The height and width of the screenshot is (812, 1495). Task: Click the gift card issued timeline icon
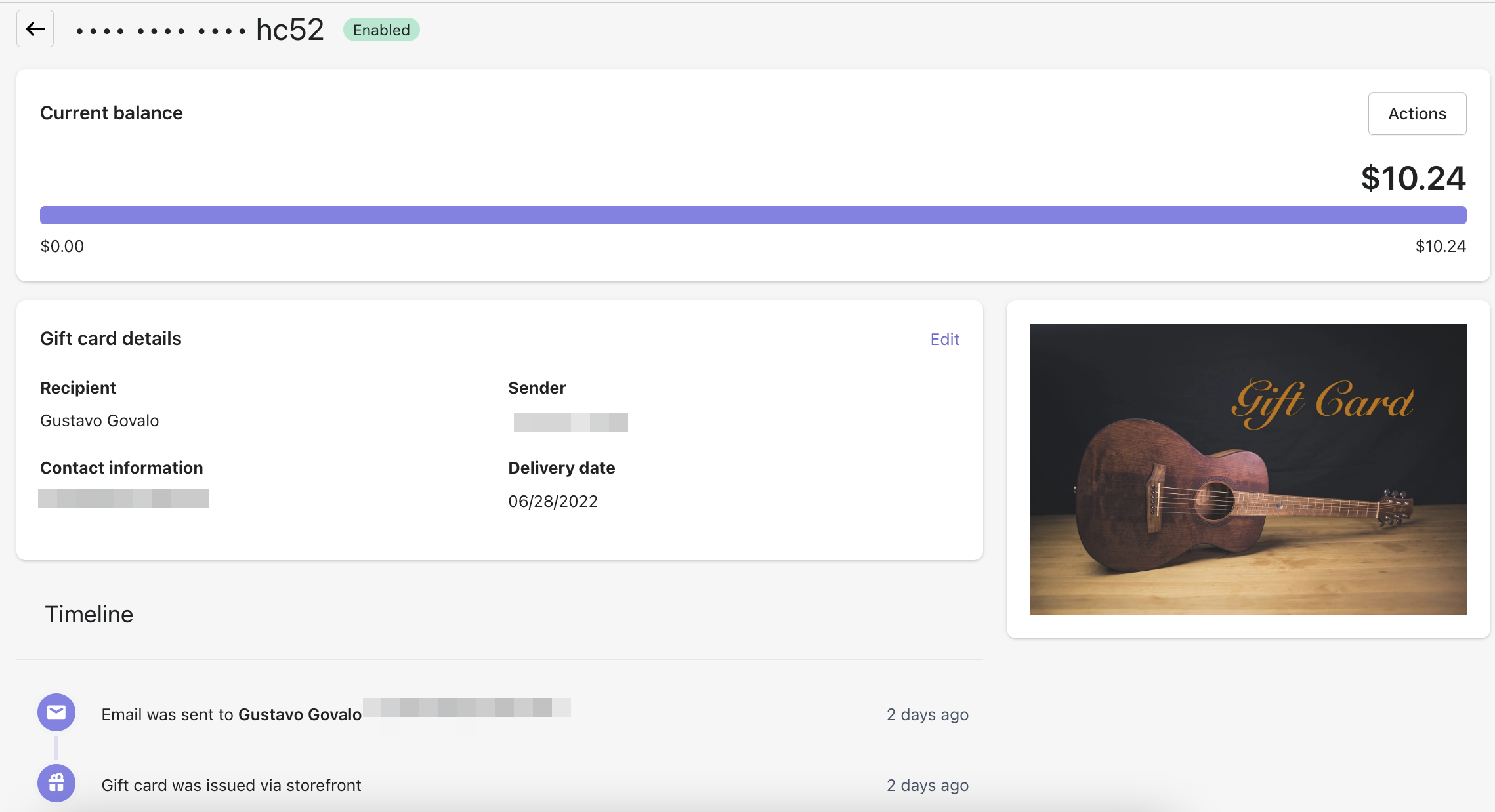coord(56,783)
